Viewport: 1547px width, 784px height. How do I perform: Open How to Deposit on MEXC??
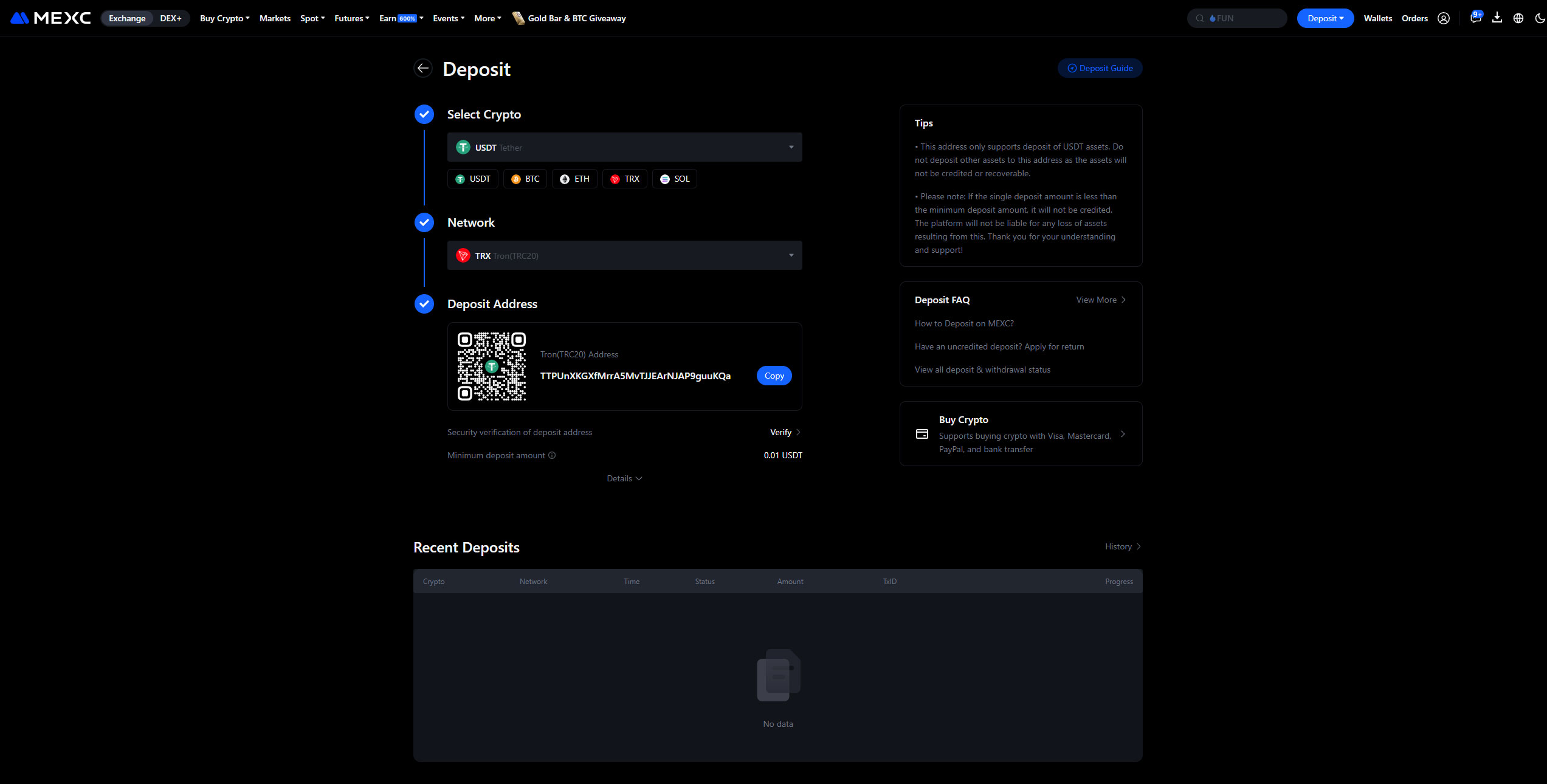pyautogui.click(x=964, y=323)
